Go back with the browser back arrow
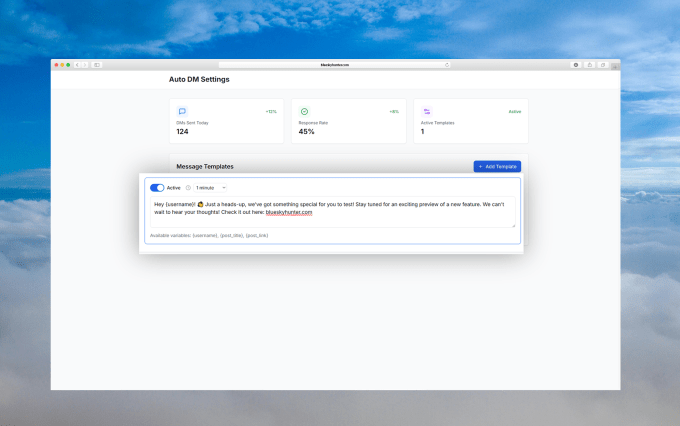Viewport: 680px width, 426px height. pyautogui.click(x=77, y=65)
